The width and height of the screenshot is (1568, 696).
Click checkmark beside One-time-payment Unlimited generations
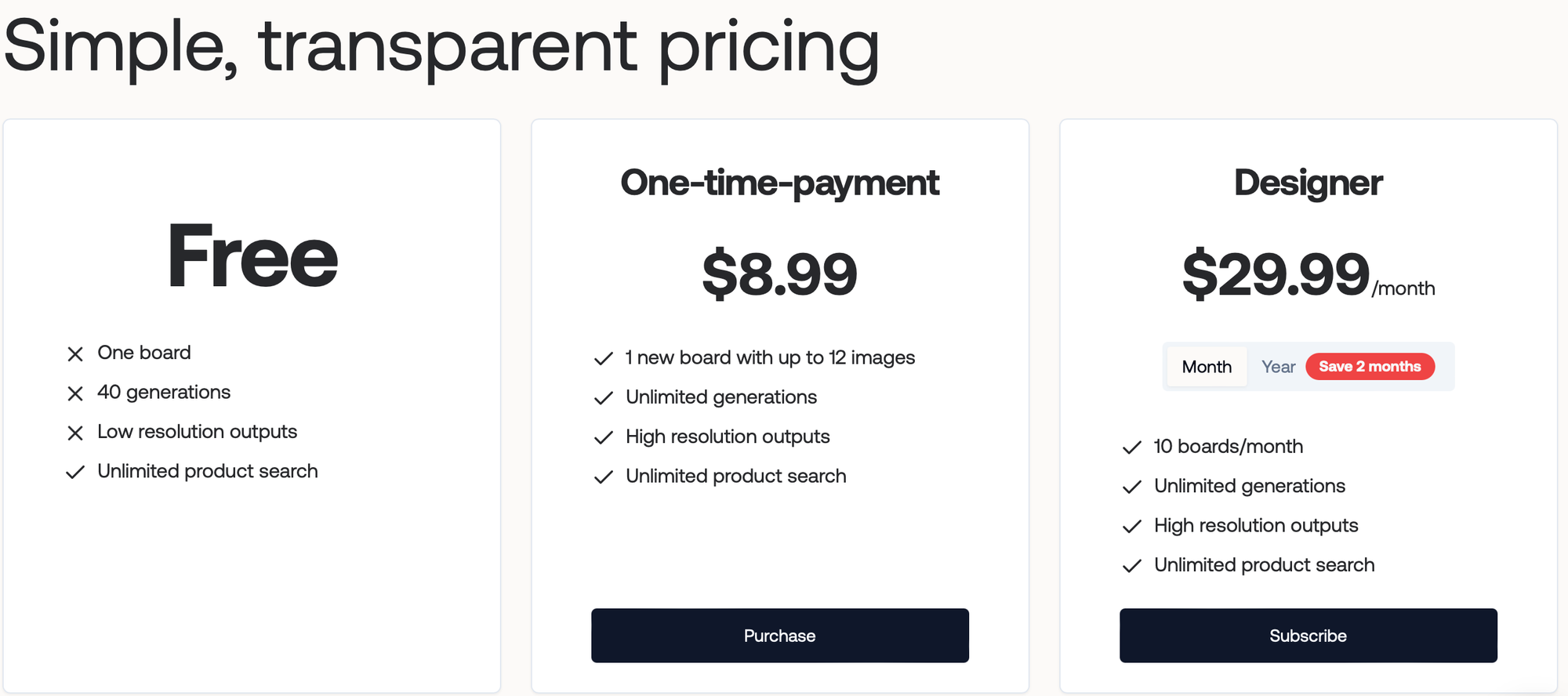603,398
